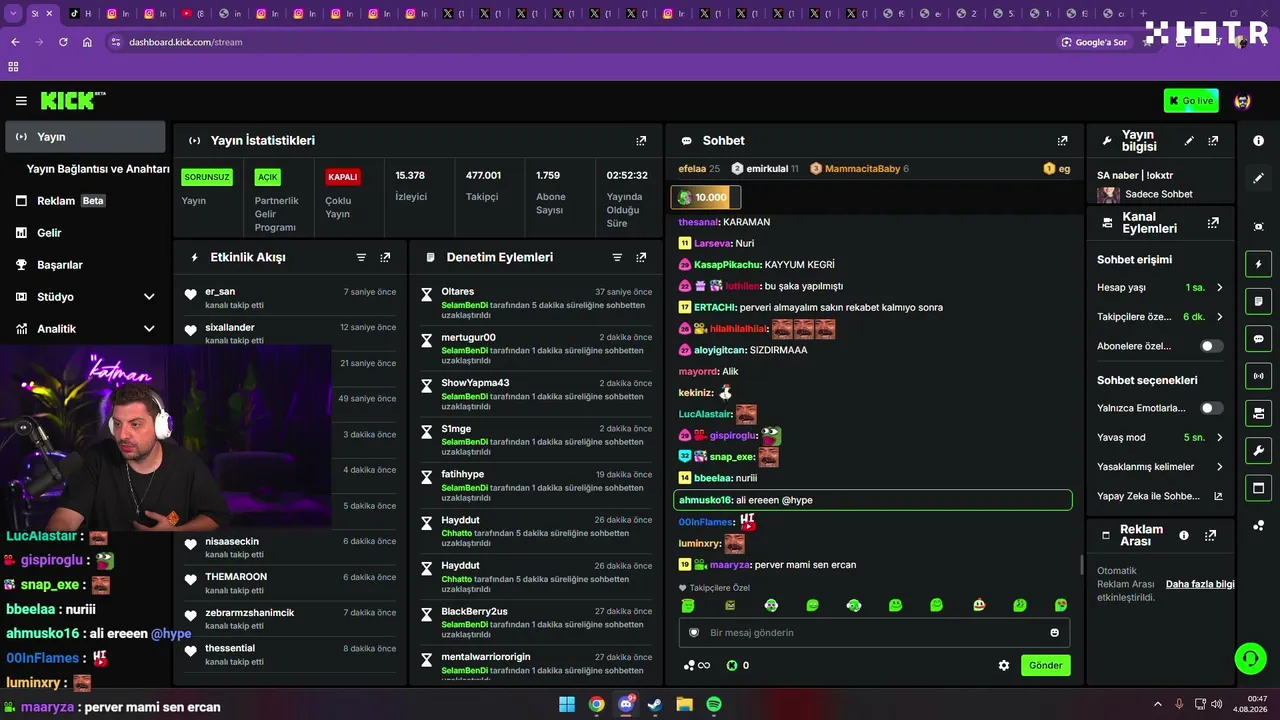This screenshot has width=1280, height=720.
Task: Click the Kicks balance icon showing 0
Action: 731,665
